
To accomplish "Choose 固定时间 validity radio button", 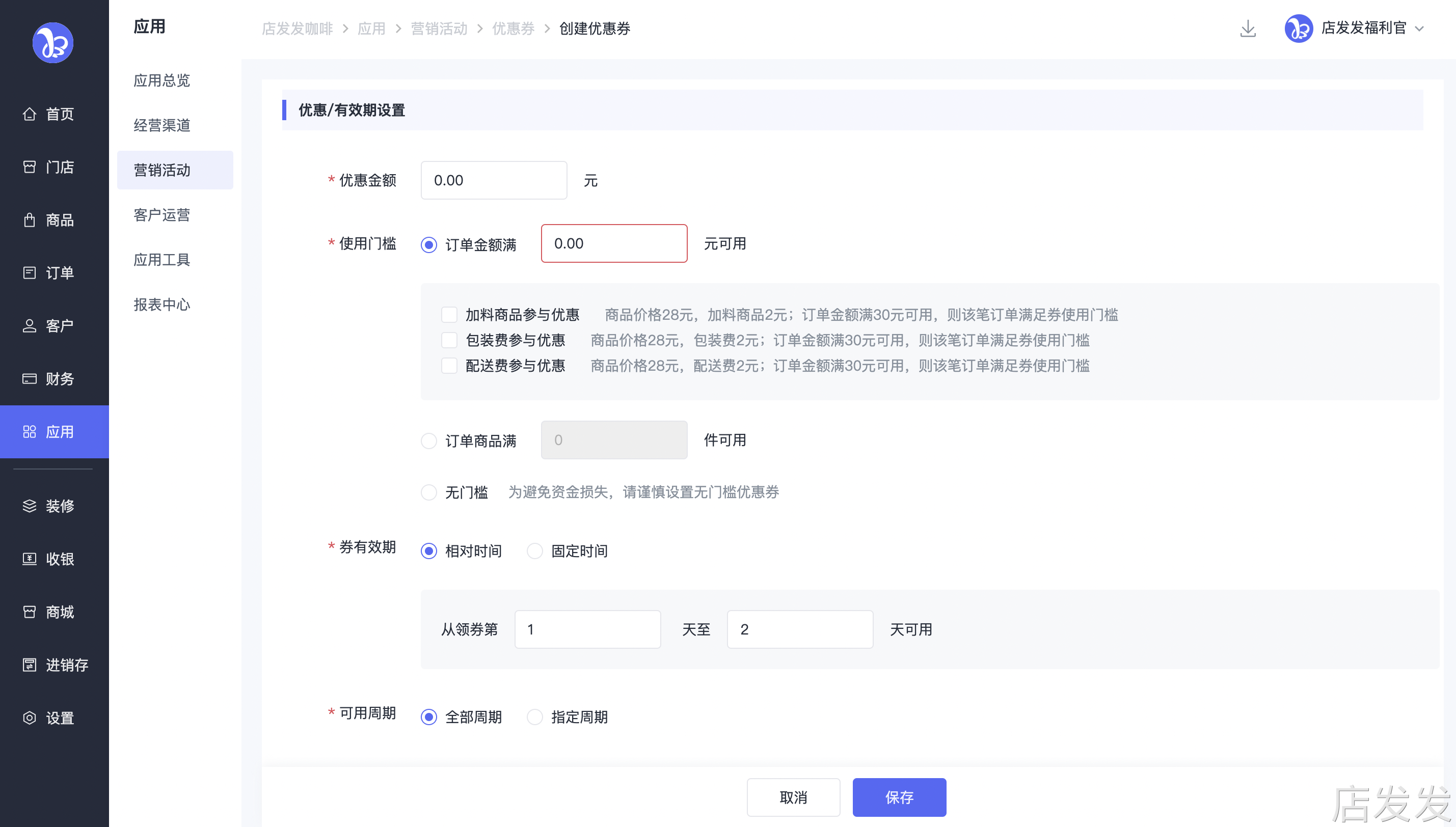I will [x=534, y=551].
